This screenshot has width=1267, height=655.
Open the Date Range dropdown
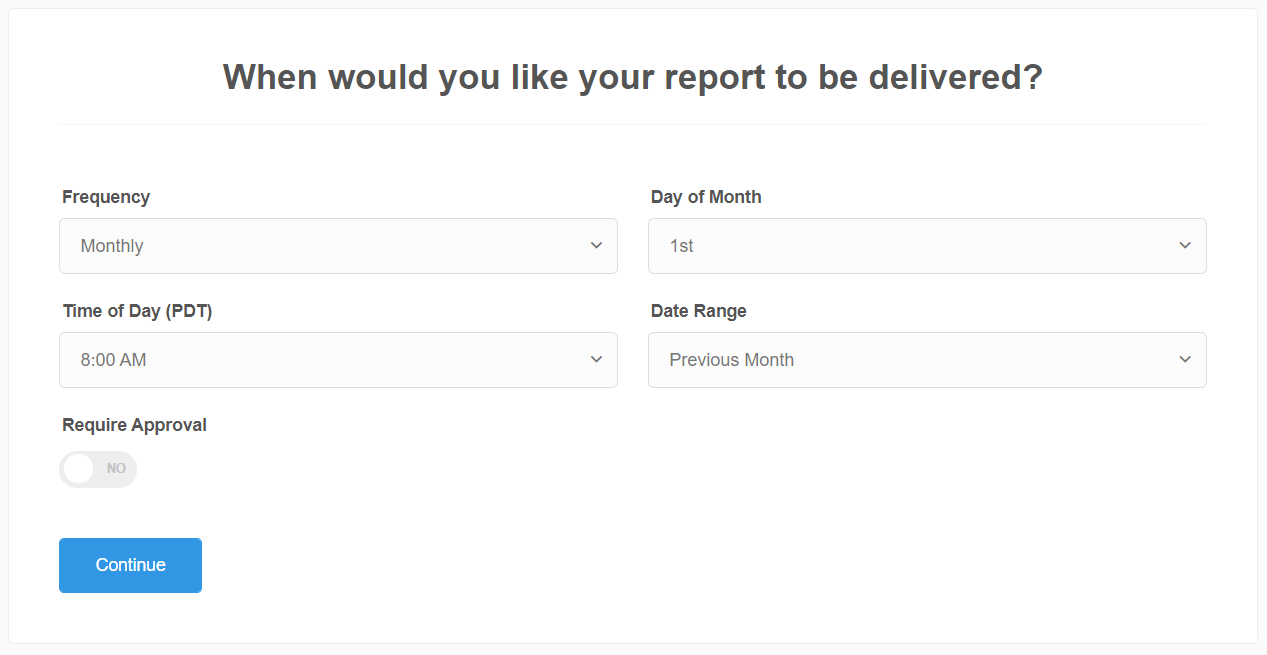coord(926,359)
